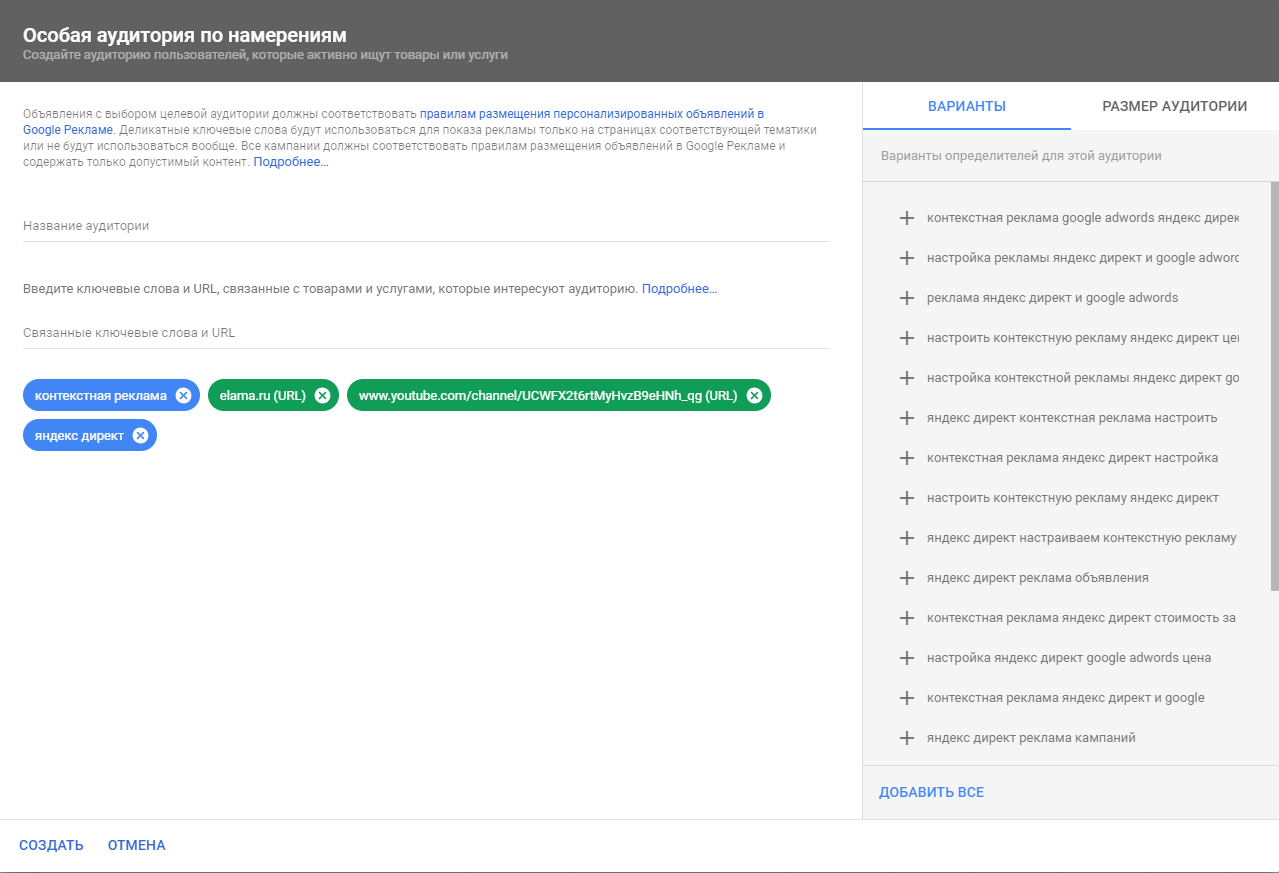Add 'контекстная реклама яндекс директ настройка' suggestion

coord(907,458)
